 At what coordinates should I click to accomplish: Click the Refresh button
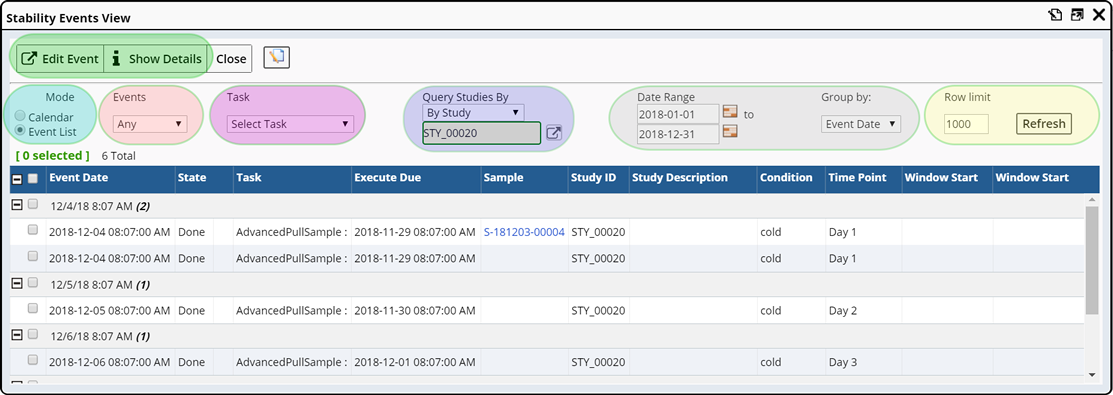pyautogui.click(x=1043, y=124)
